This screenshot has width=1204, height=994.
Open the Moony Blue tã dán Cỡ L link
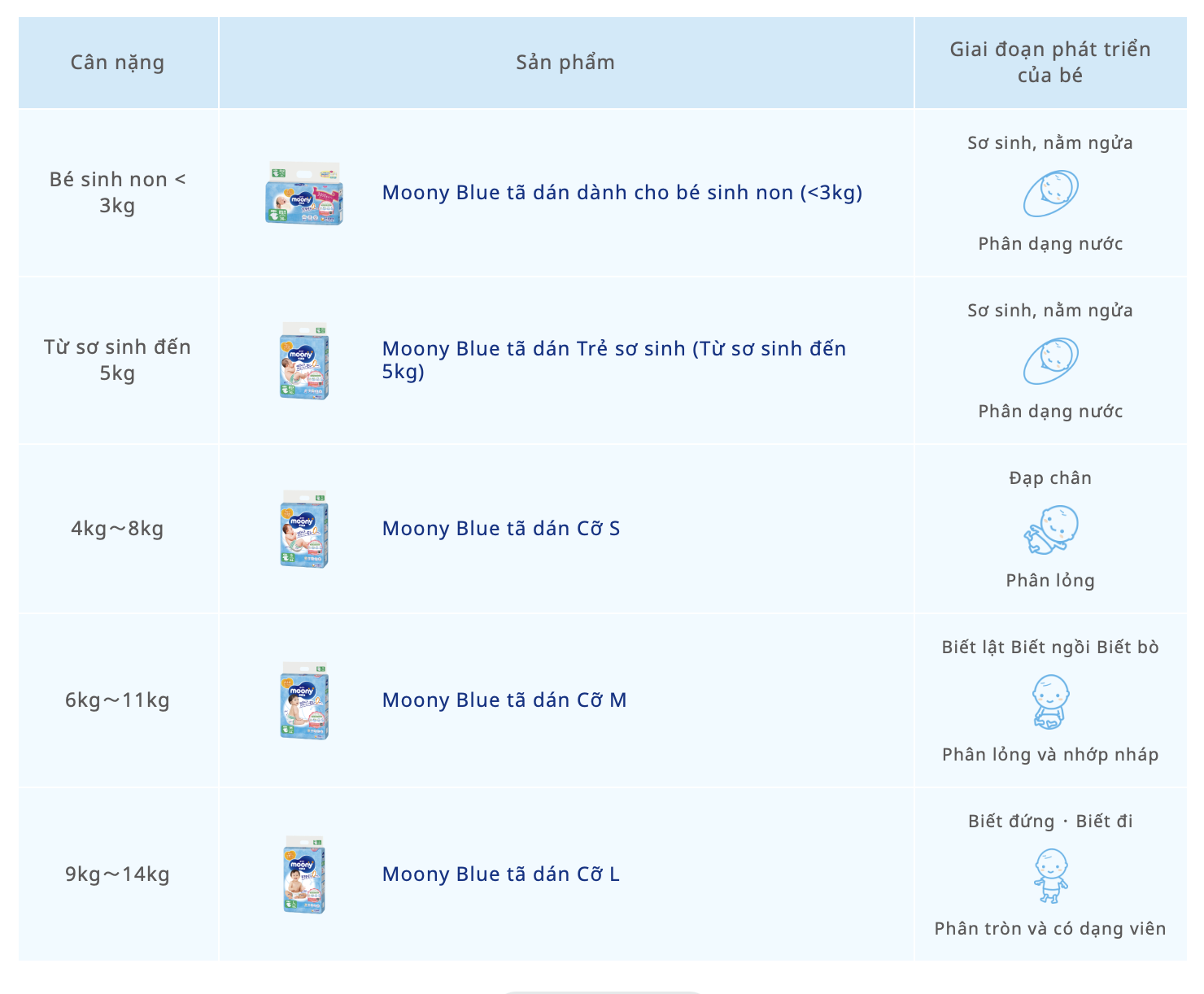coord(501,874)
